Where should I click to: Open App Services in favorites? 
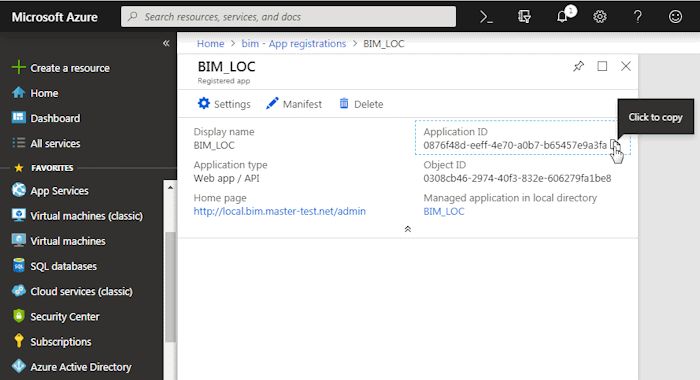pos(59,191)
